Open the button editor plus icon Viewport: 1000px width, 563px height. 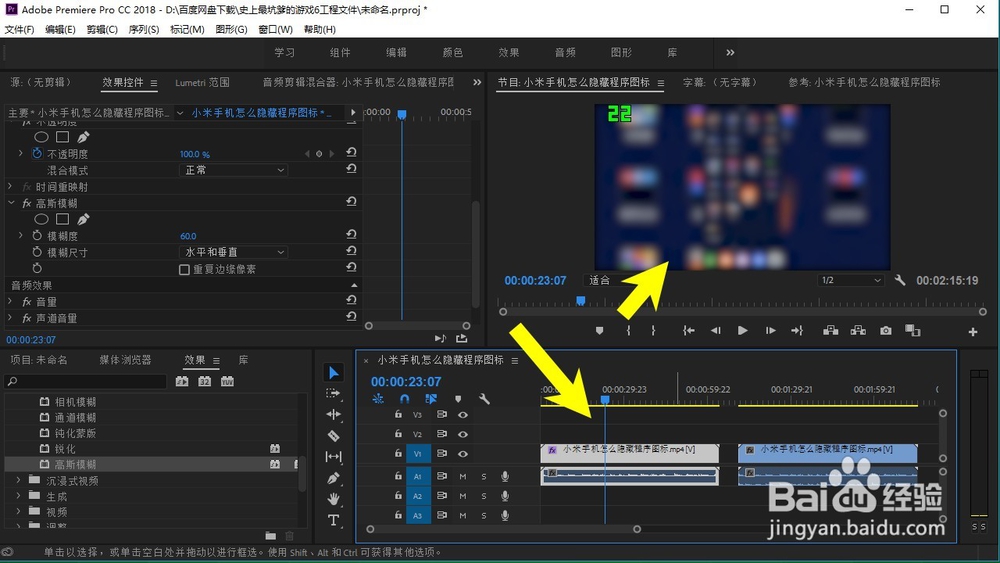(973, 332)
